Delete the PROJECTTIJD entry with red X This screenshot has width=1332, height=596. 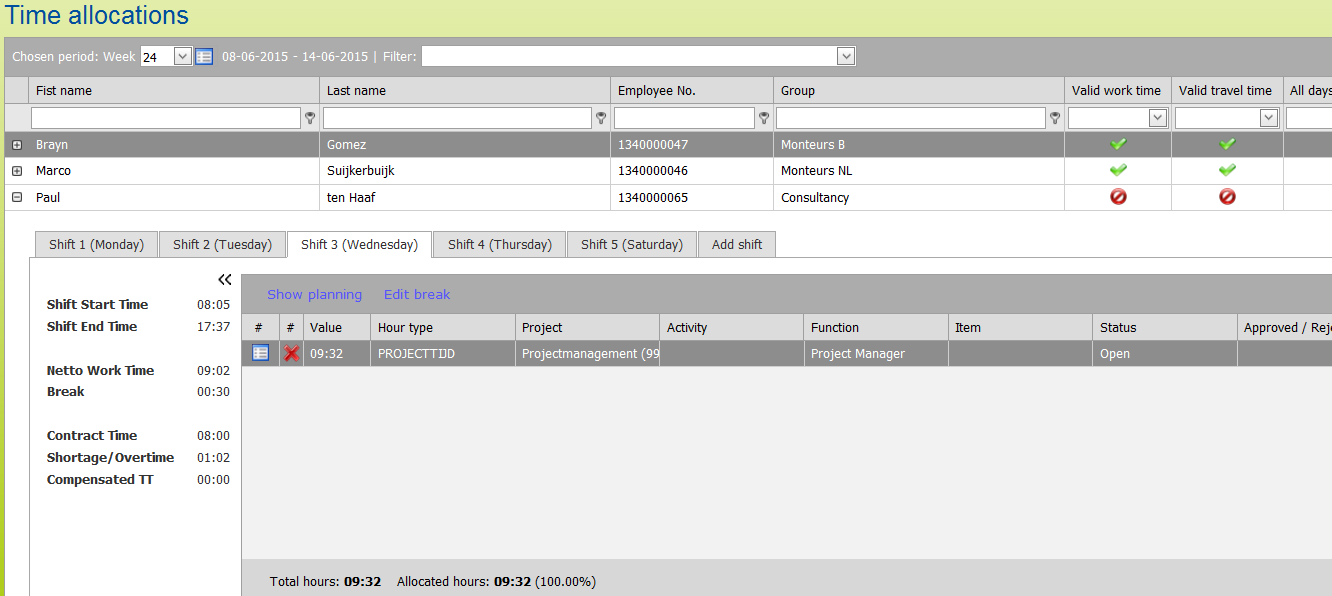(291, 353)
